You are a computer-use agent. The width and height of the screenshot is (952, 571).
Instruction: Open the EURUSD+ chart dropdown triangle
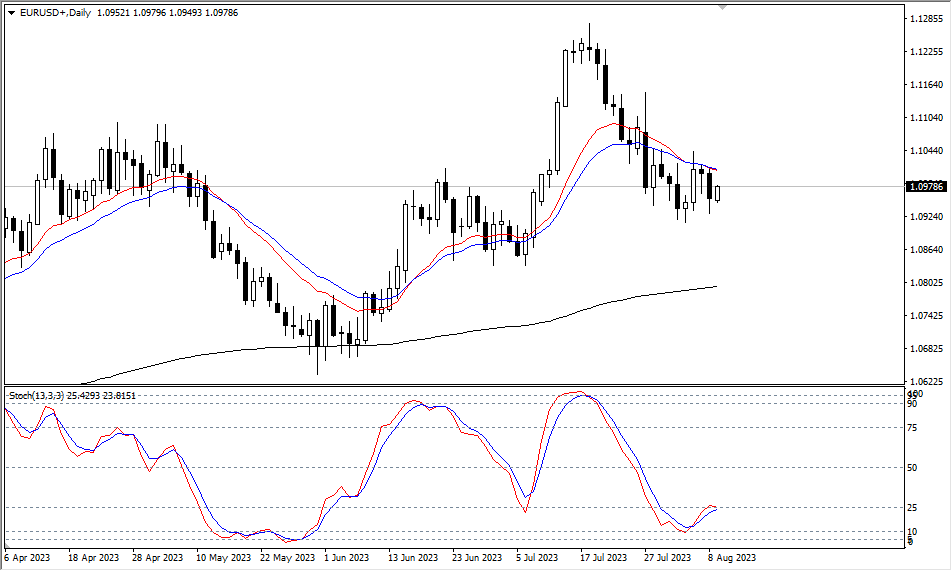click(11, 10)
